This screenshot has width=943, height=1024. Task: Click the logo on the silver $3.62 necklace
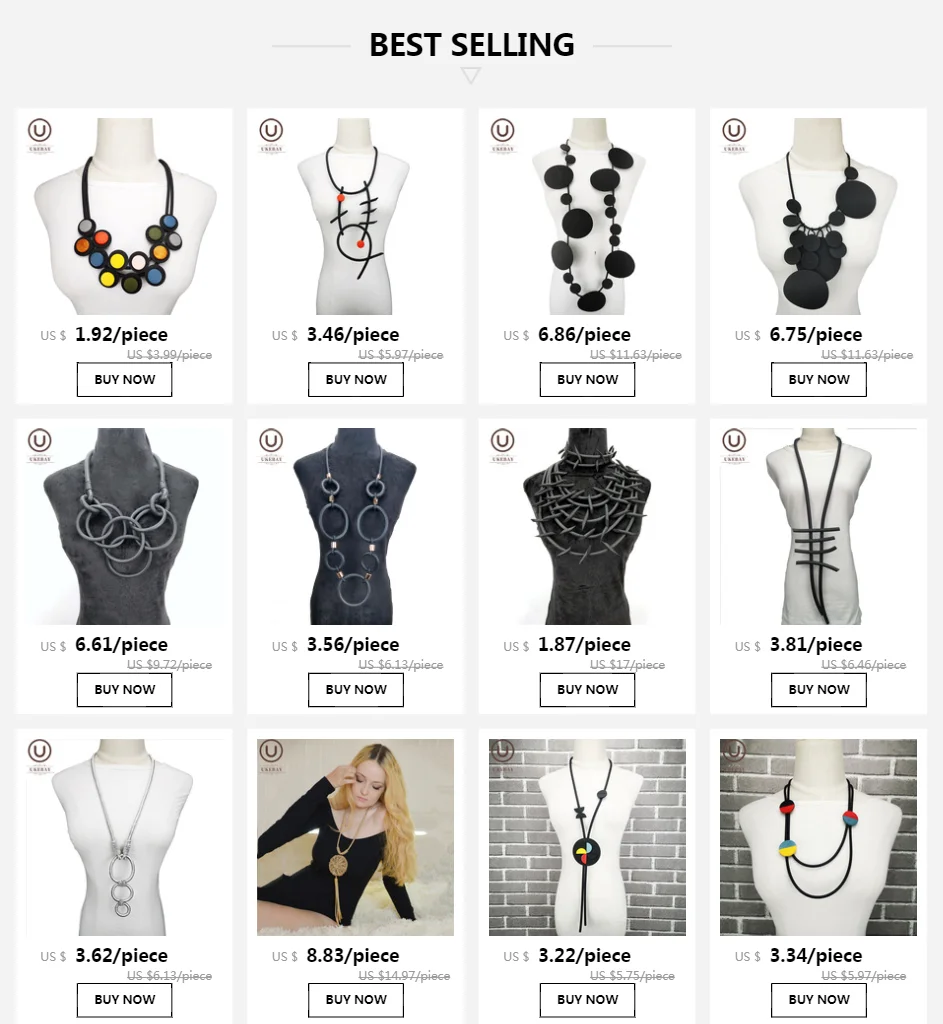click(40, 756)
